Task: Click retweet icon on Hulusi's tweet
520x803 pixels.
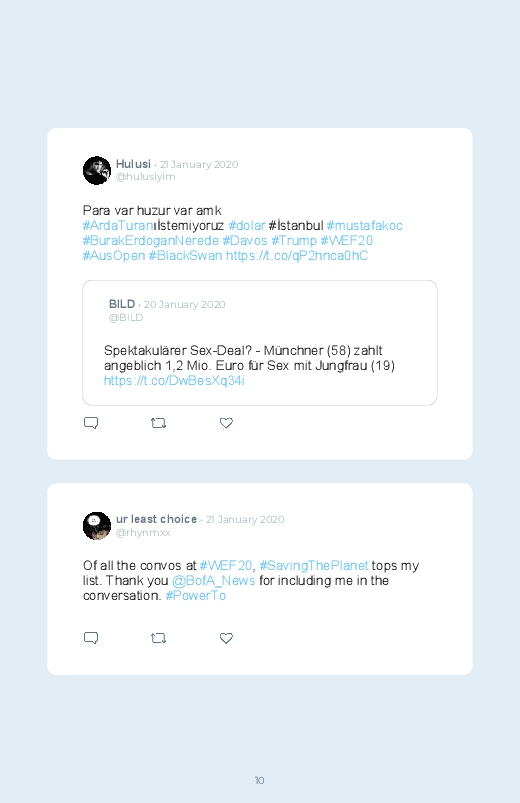Action: coord(158,423)
